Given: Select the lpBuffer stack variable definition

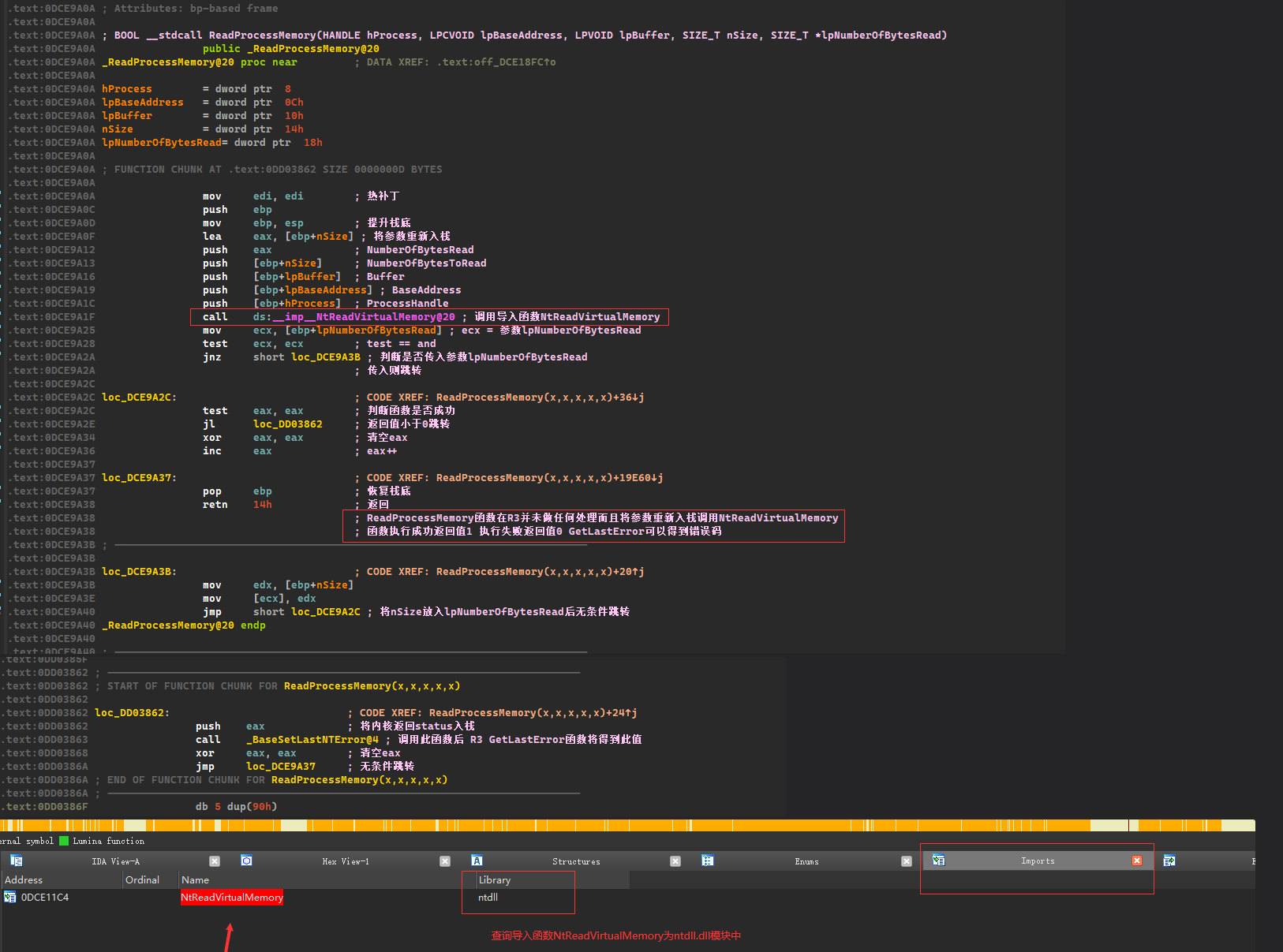Looking at the screenshot, I should (x=126, y=116).
